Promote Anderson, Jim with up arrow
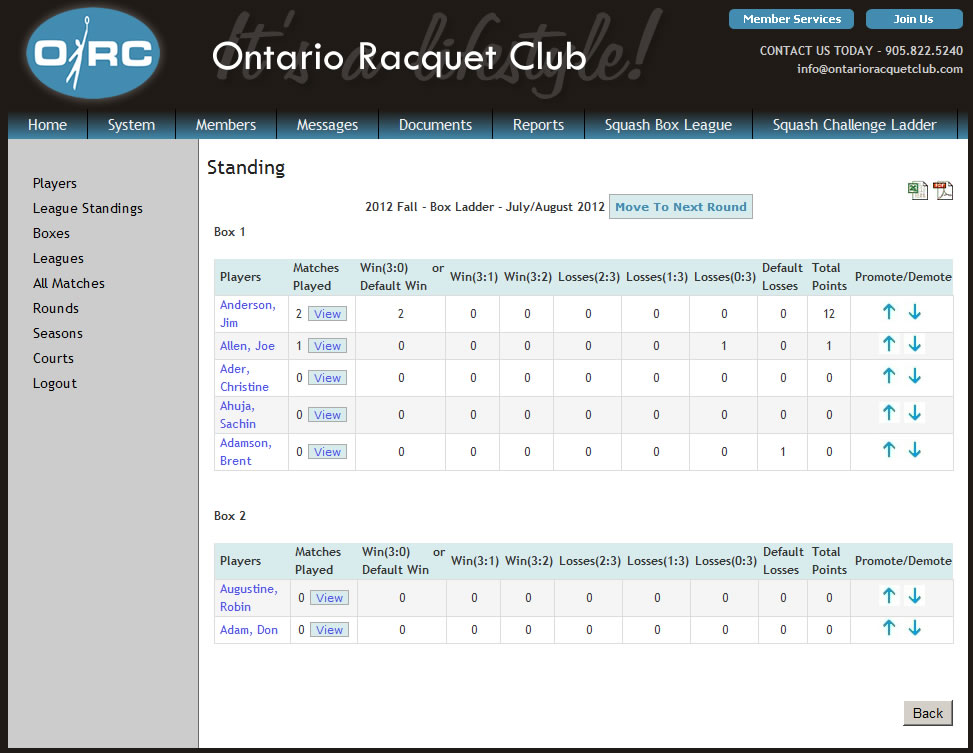The height and width of the screenshot is (753, 973). (889, 312)
